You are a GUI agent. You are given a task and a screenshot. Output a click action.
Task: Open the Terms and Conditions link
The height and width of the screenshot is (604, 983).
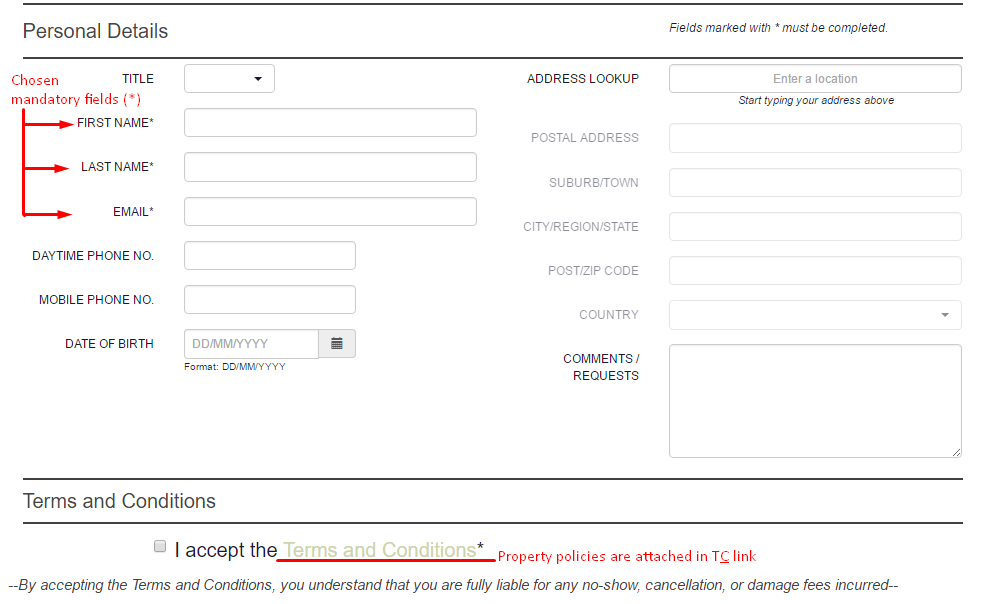tap(379, 550)
